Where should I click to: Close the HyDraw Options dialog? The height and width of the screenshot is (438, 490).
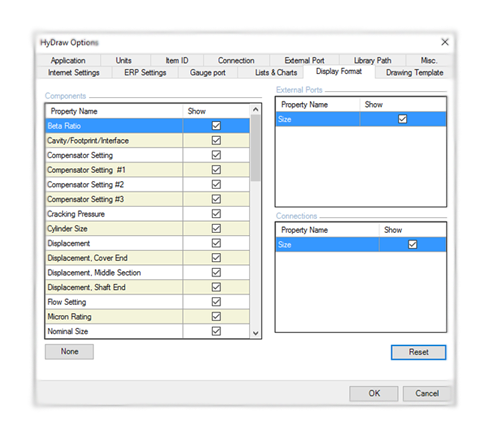point(445,42)
